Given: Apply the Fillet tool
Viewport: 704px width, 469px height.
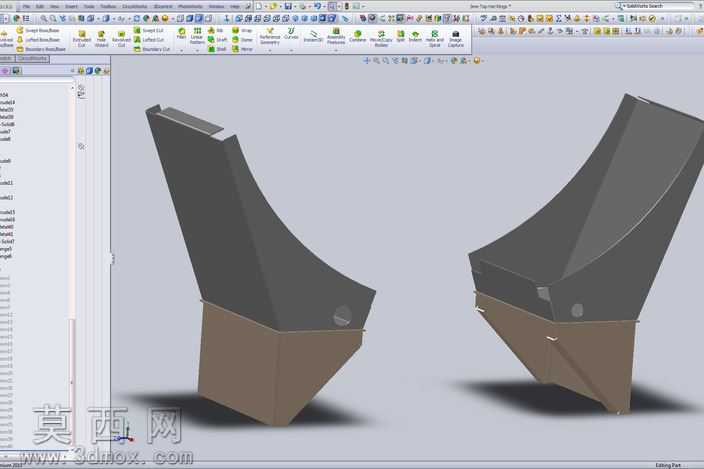Looking at the screenshot, I should [x=181, y=34].
